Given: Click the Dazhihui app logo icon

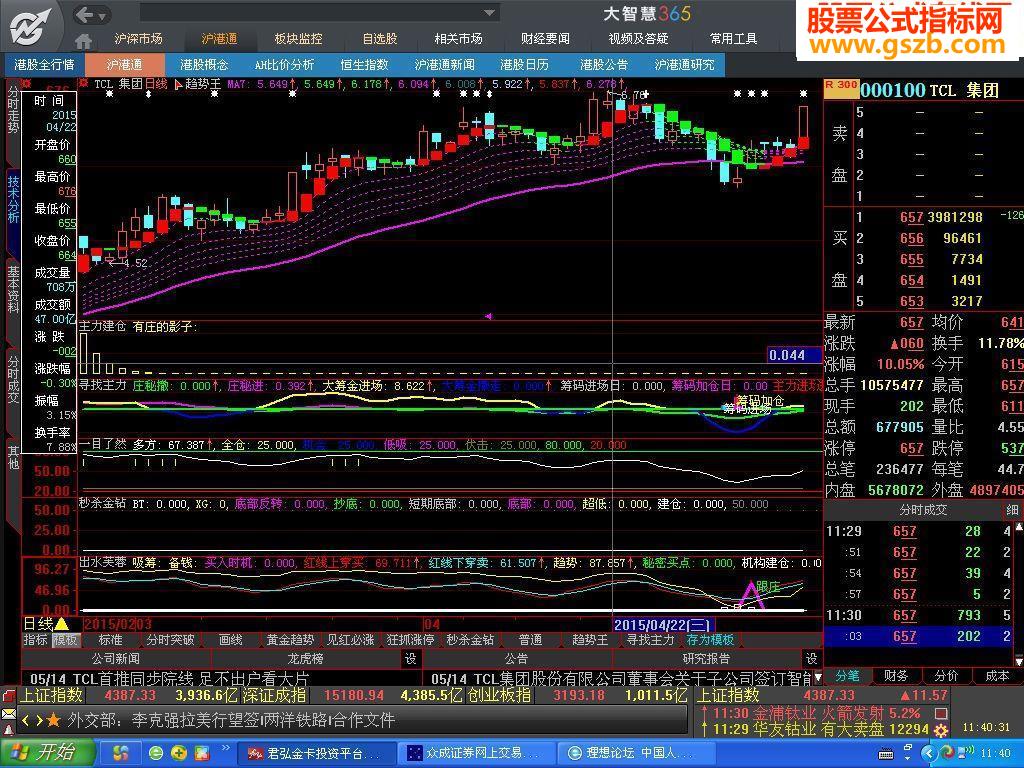Looking at the screenshot, I should (x=29, y=26).
